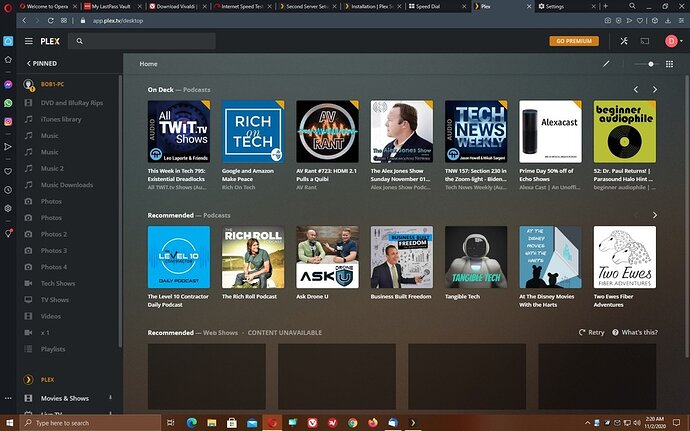The height and width of the screenshot is (431, 690).
Task: Open Instagram in Opera sidebar
Action: click(8, 122)
